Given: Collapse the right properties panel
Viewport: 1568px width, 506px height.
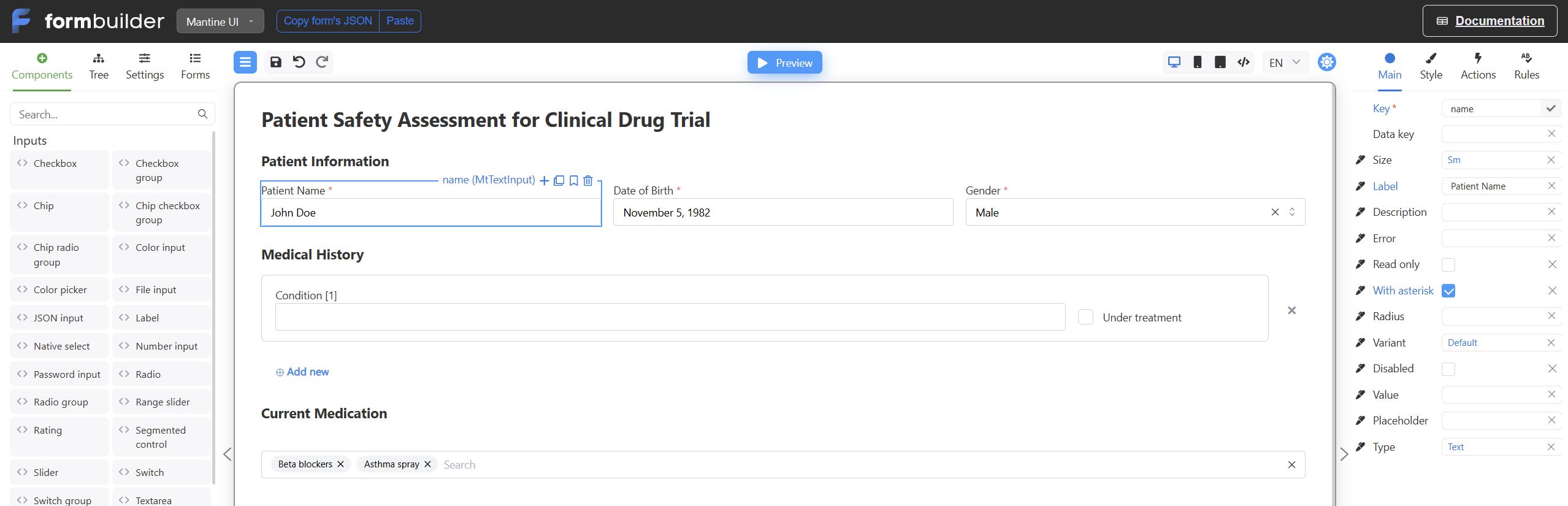Looking at the screenshot, I should tap(1344, 454).
